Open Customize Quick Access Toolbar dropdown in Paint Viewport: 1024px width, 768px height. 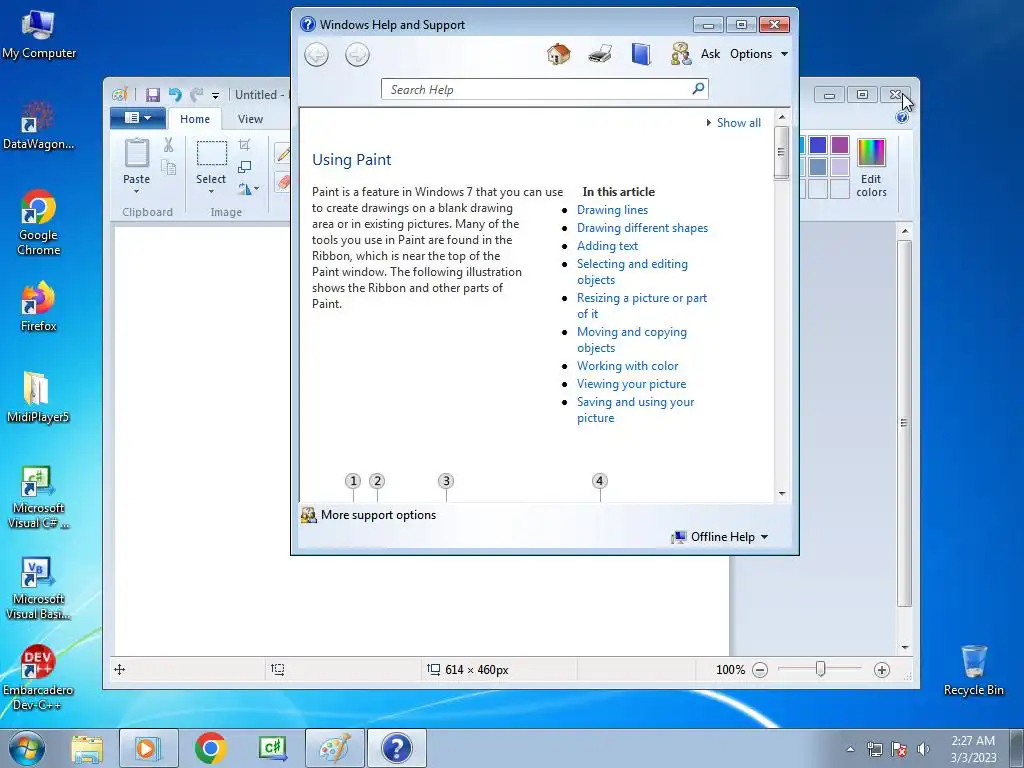coord(216,95)
